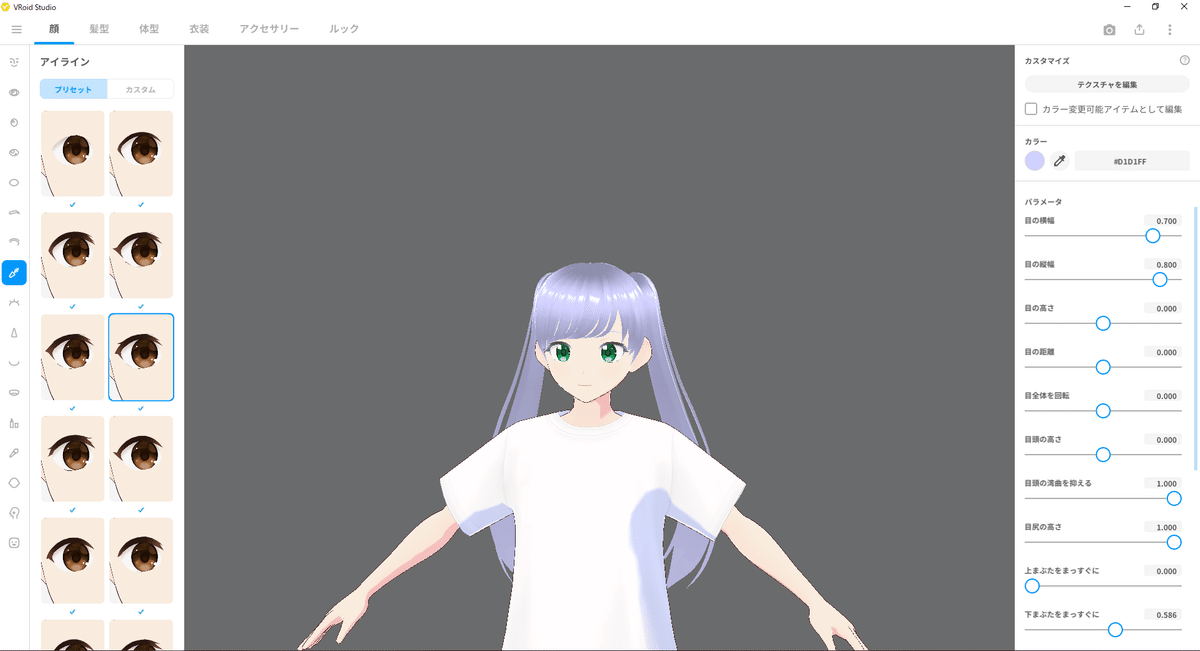Select the eyelid arc sidebar icon
Image resolution: width=1200 pixels, height=651 pixels.
14,242
